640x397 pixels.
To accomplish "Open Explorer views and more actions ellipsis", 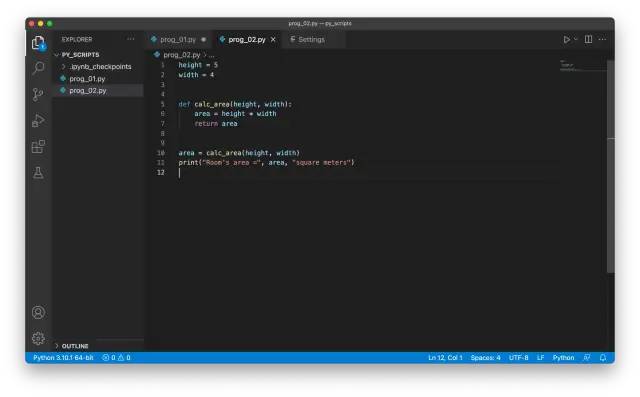I will pos(131,39).
